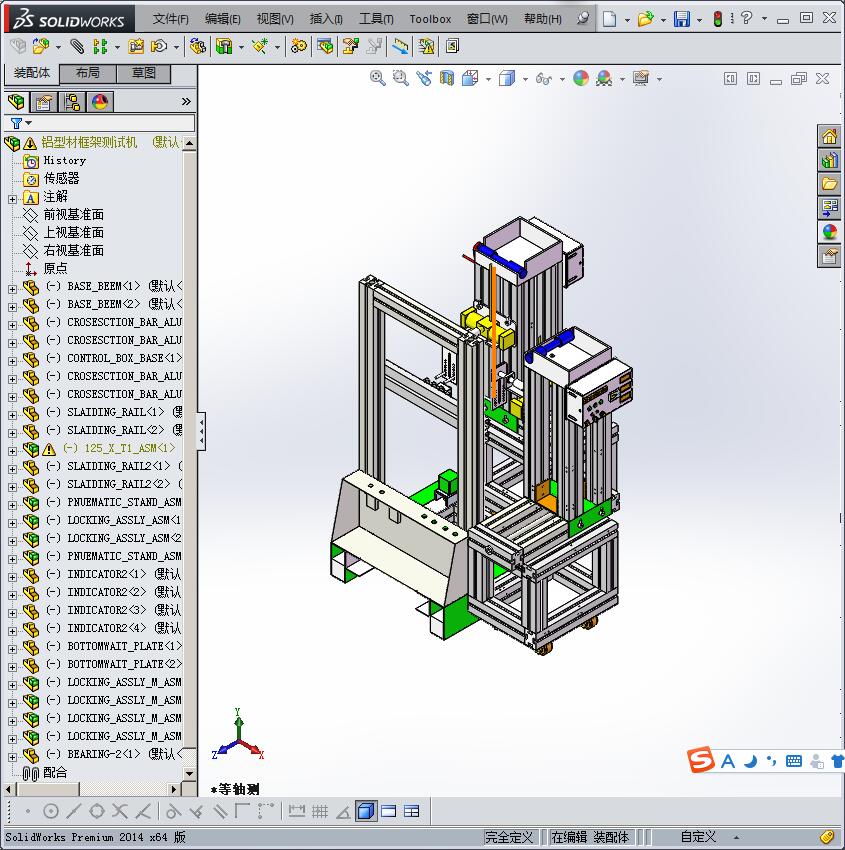The image size is (845, 850).
Task: Open the Custom Properties task pane tab
Action: [829, 255]
